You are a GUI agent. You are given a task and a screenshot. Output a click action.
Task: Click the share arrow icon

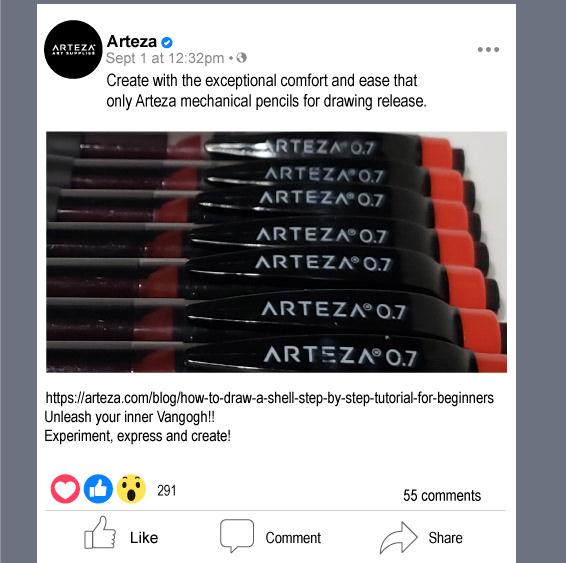coord(399,538)
